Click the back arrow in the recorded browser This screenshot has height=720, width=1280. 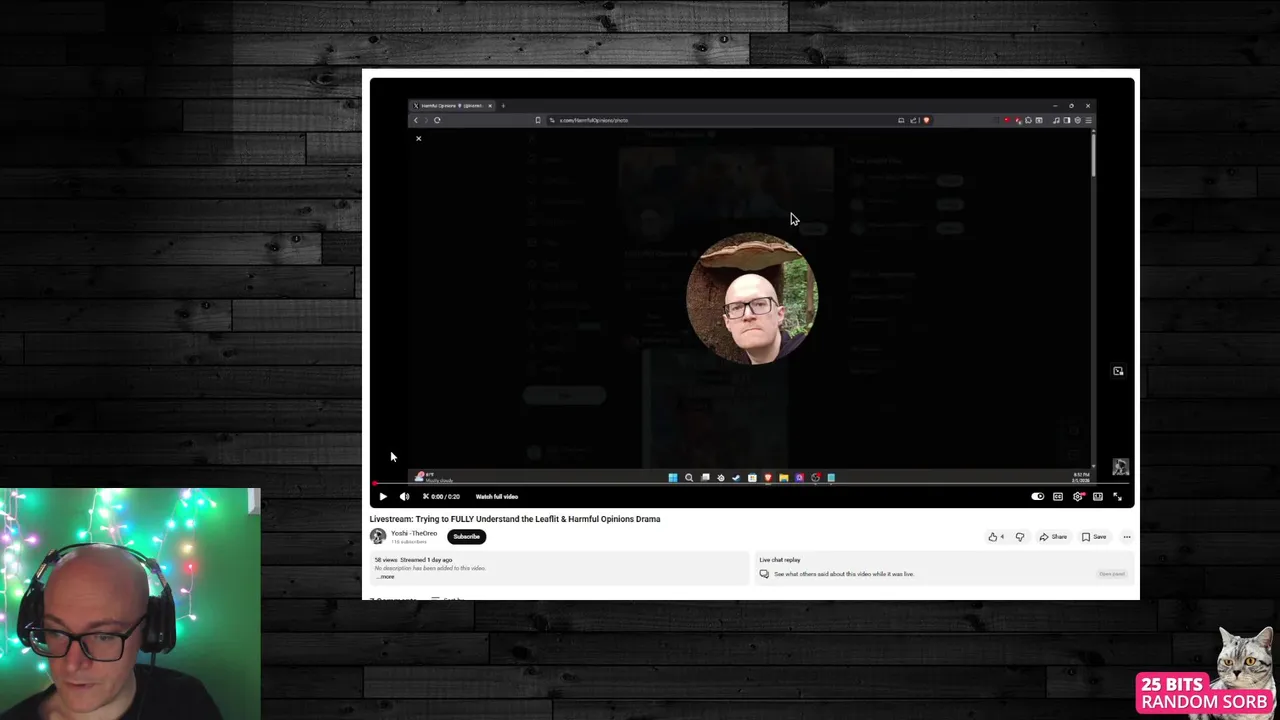coord(416,120)
